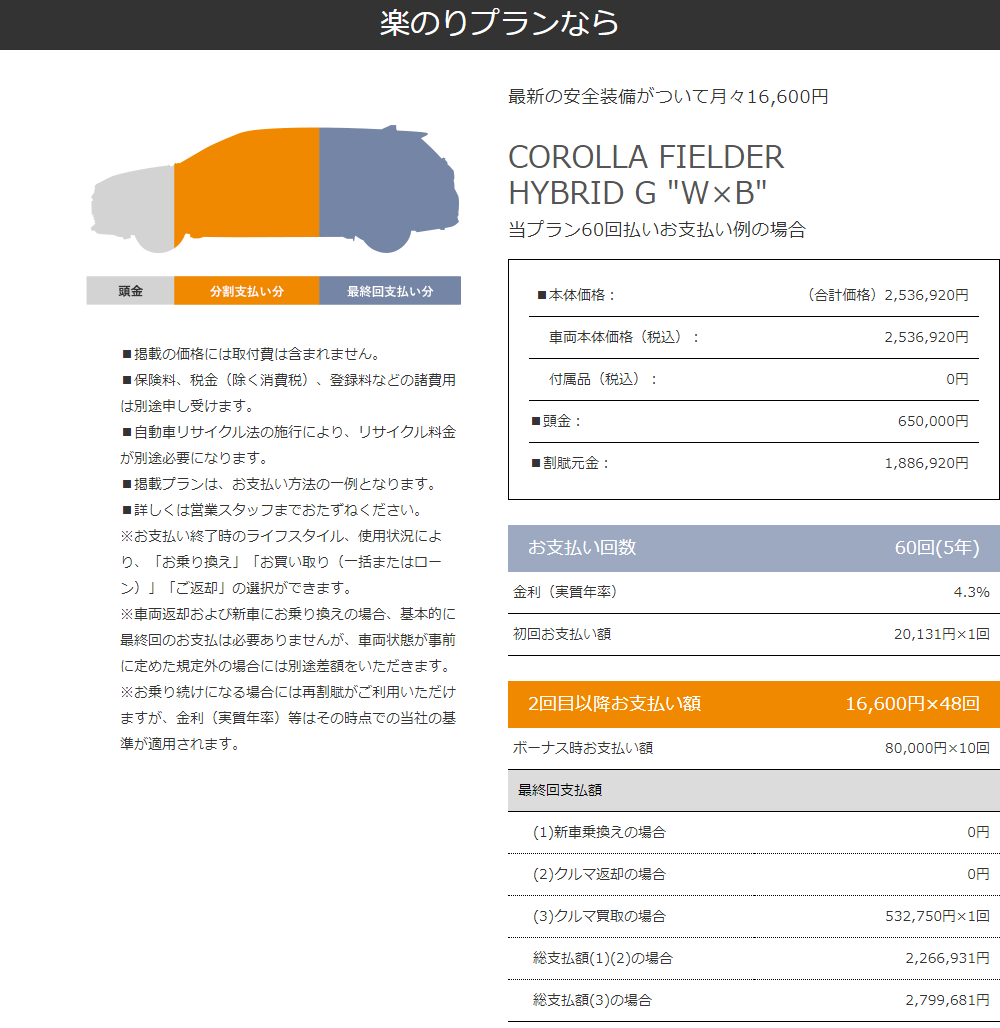Click the お支払い回数 header bar
Viewport: 1000px width, 1028px height.
pos(753,548)
